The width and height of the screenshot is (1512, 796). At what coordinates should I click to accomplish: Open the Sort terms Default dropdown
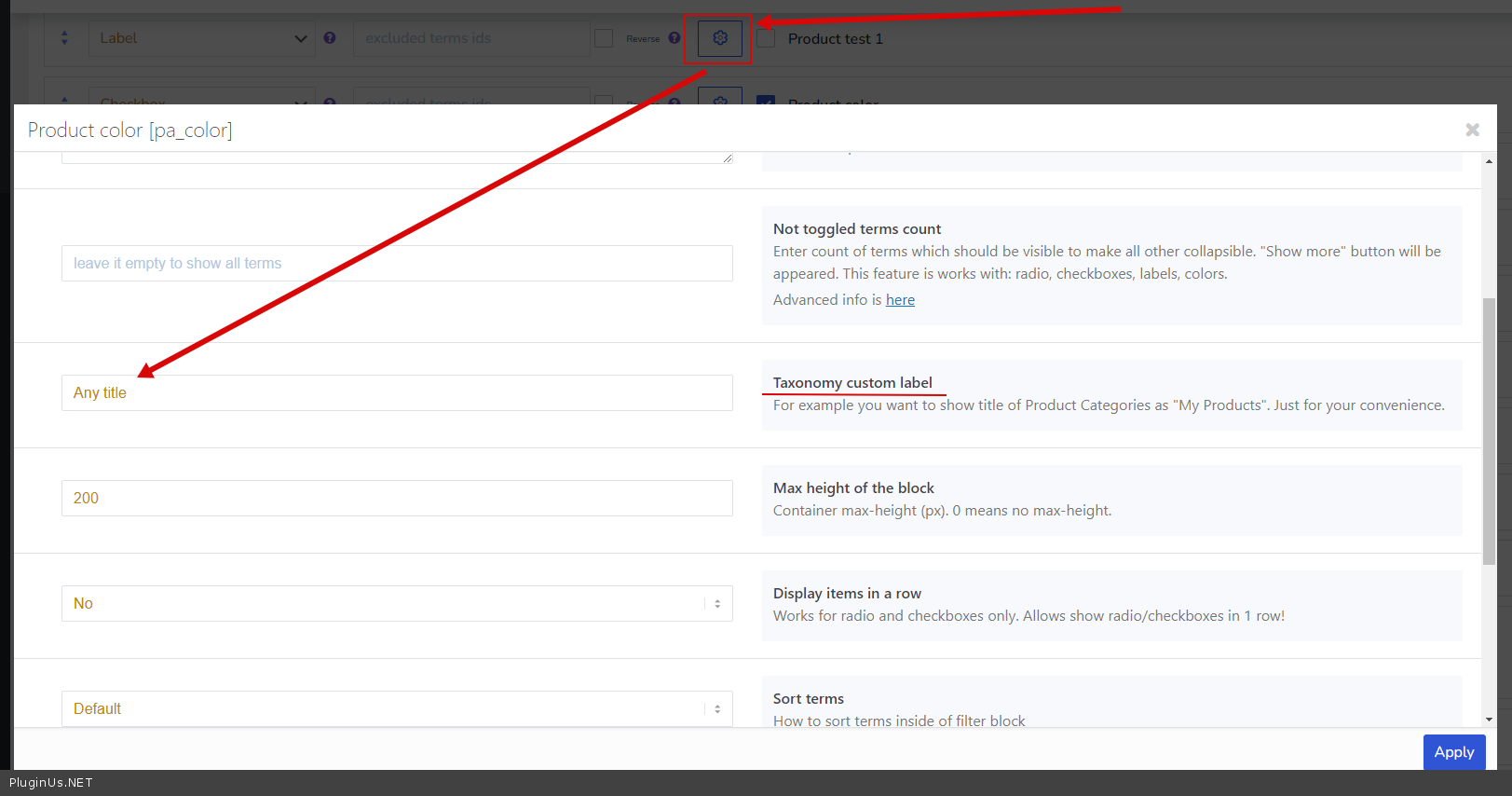[397, 708]
